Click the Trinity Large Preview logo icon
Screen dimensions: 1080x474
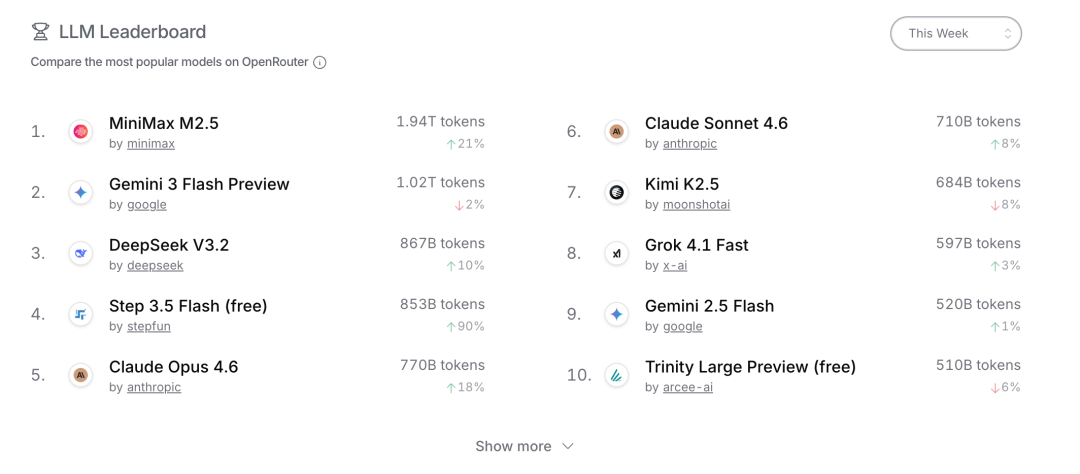[617, 376]
